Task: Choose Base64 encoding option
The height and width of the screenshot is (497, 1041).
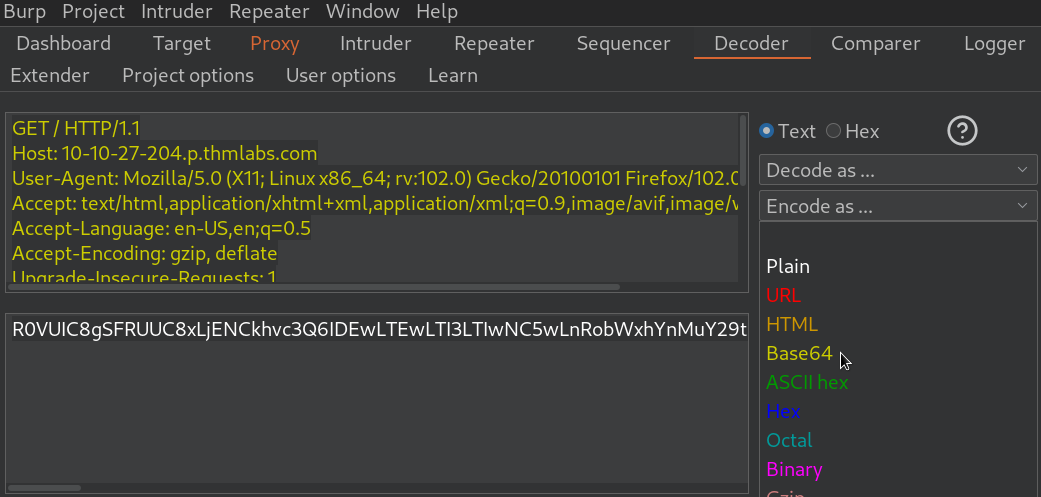Action: click(x=799, y=353)
